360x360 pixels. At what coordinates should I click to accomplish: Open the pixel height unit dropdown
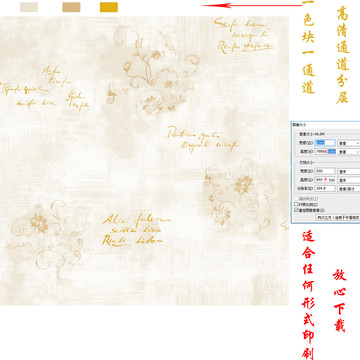tap(349, 152)
